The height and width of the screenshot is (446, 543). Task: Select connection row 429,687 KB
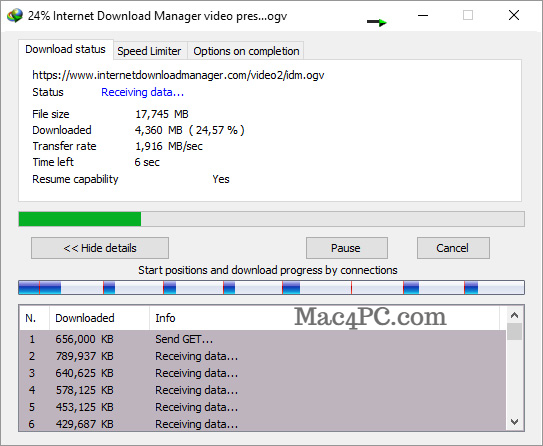click(x=263, y=423)
